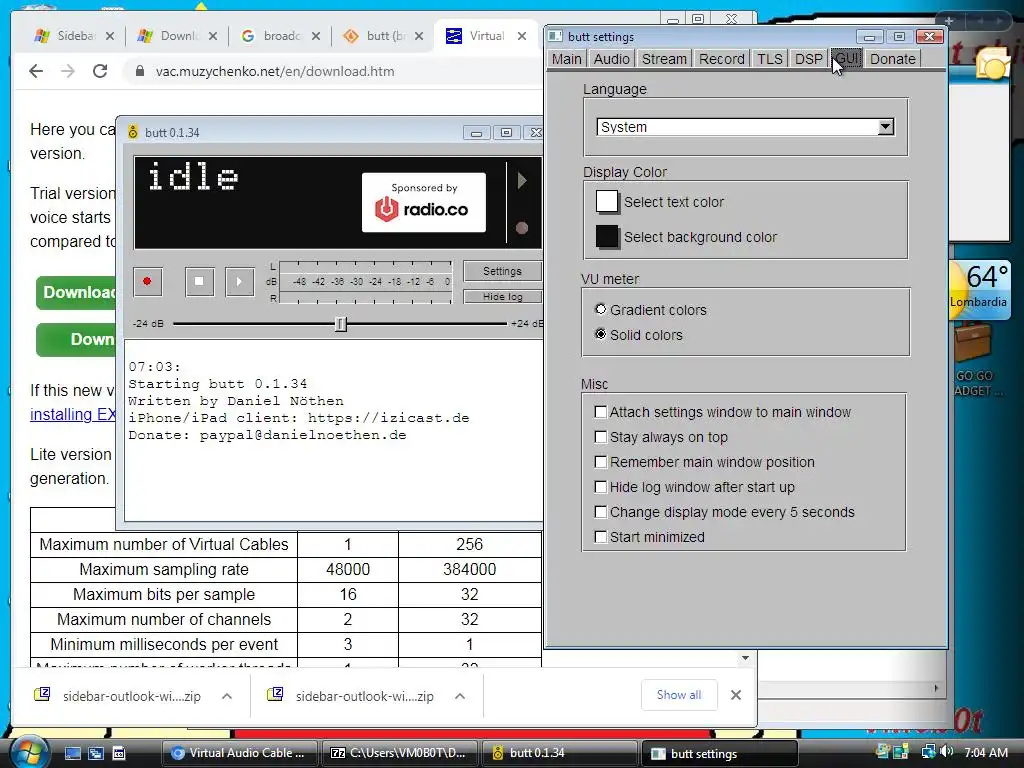The width and height of the screenshot is (1024, 768).
Task: Enable Hide log window after start up
Action: point(600,487)
